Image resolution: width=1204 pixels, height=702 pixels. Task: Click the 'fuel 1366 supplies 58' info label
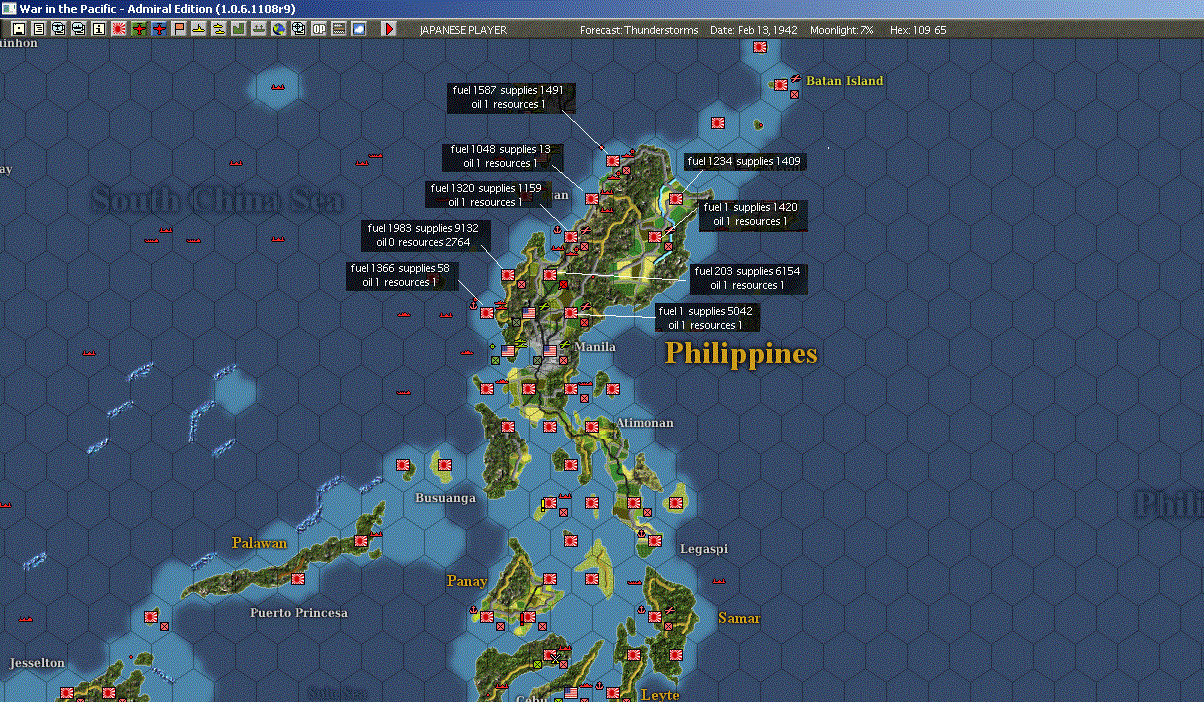pos(400,275)
